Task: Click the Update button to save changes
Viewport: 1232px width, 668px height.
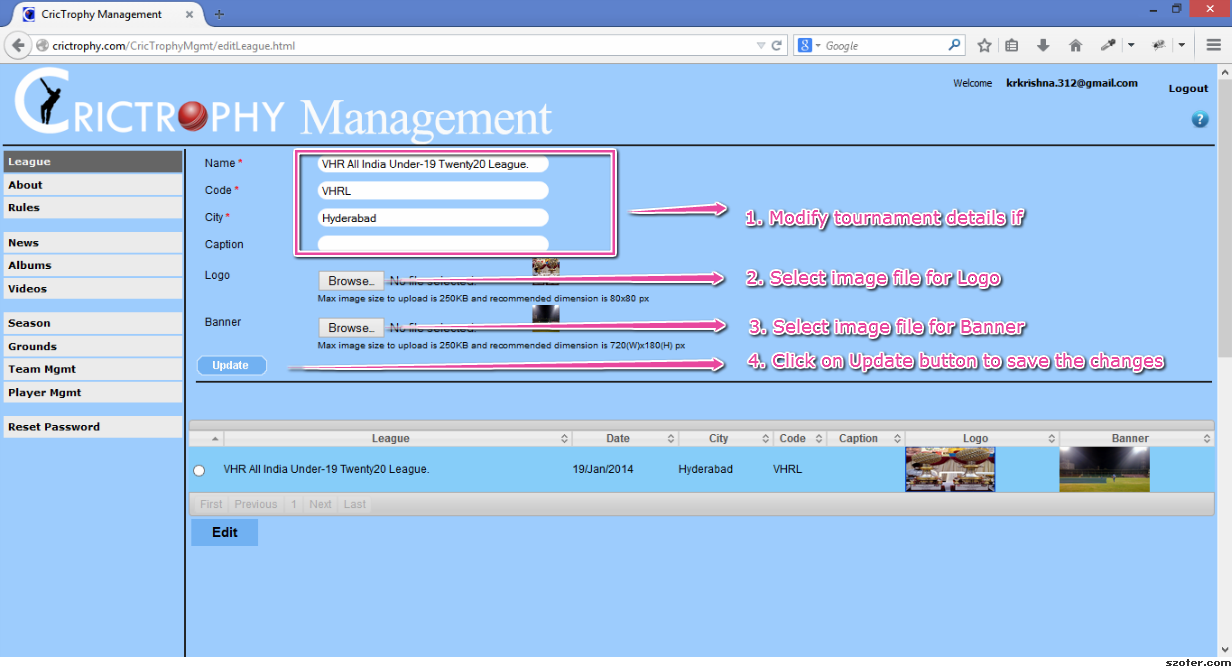Action: point(231,365)
